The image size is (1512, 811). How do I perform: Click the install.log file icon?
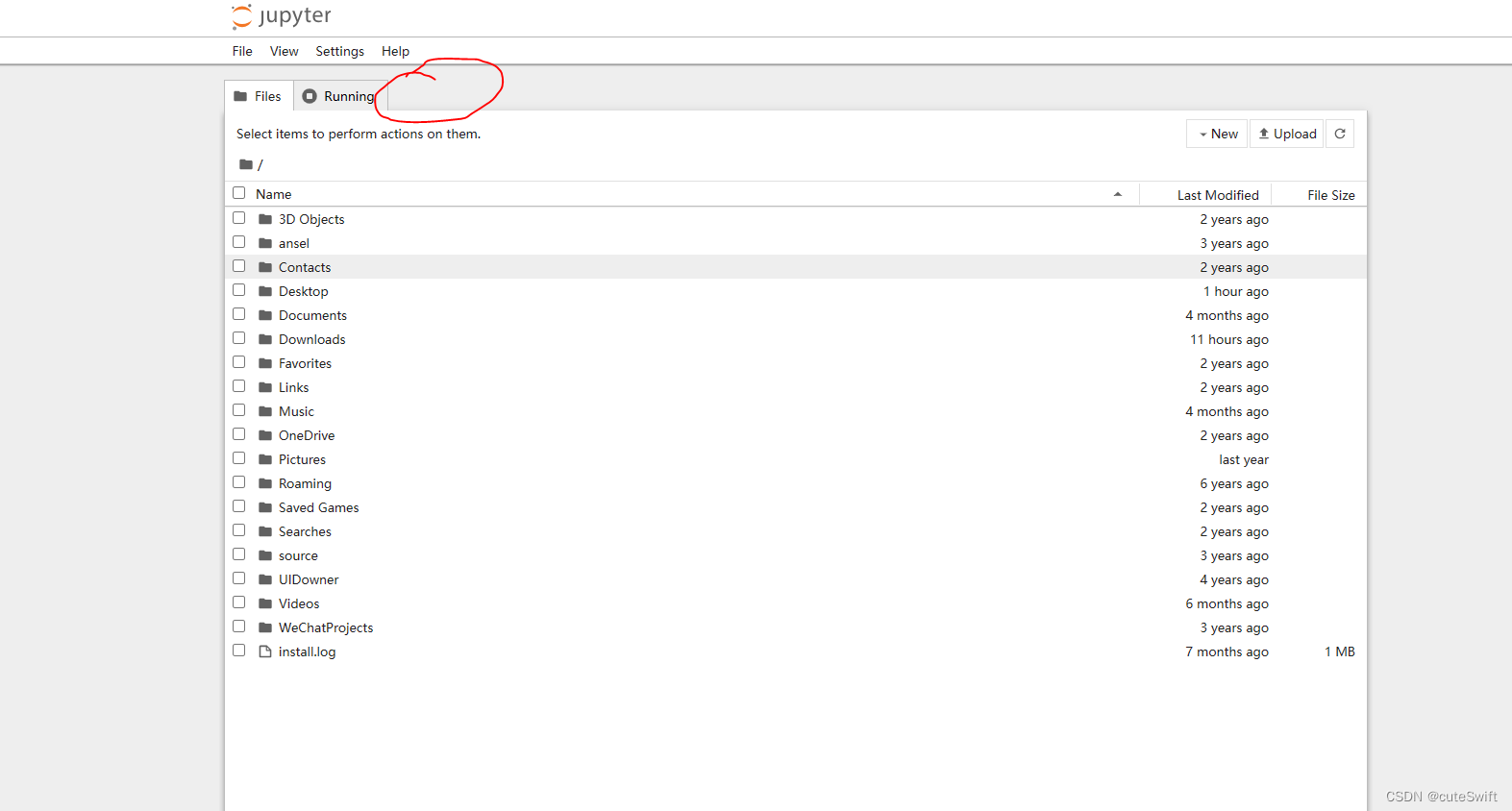tap(265, 651)
